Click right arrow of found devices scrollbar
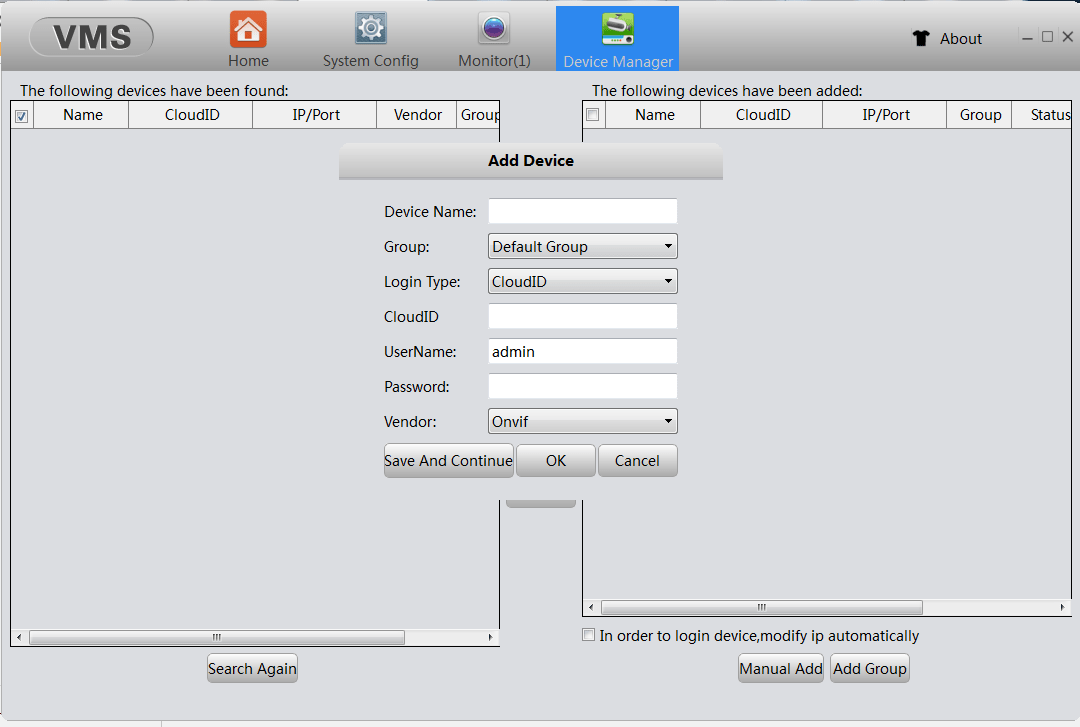The image size is (1080, 727). pyautogui.click(x=490, y=637)
